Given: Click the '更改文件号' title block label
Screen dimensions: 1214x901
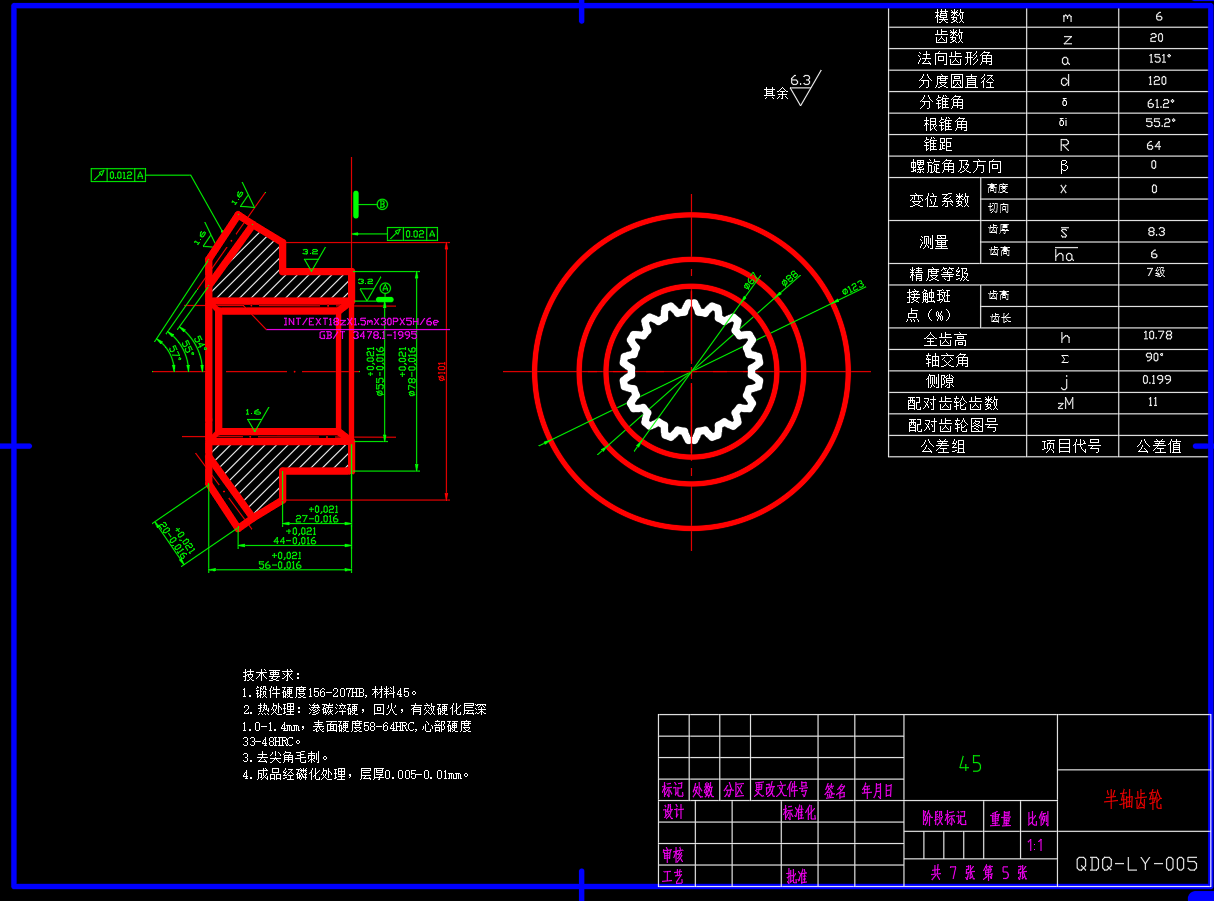Looking at the screenshot, I should click(x=782, y=790).
